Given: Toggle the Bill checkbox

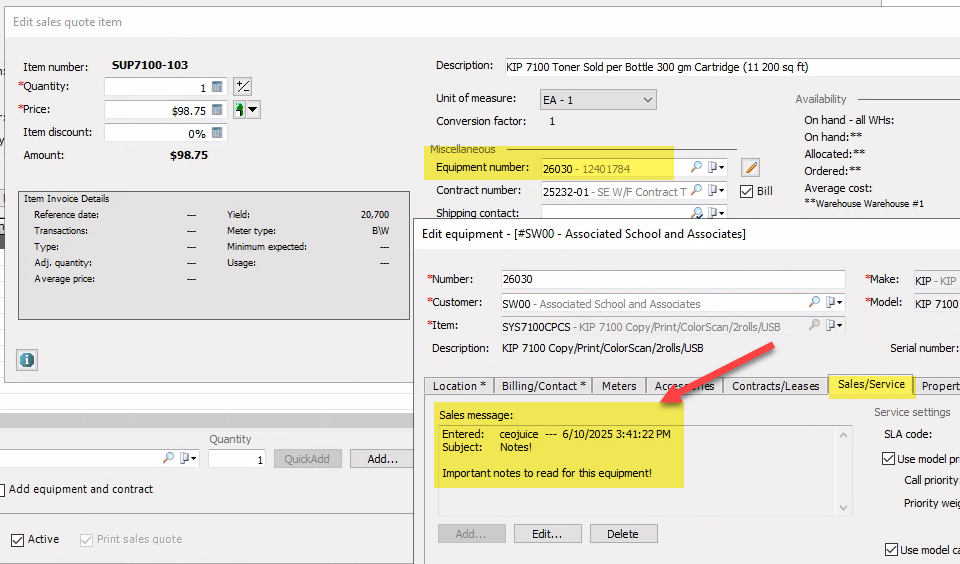Looking at the screenshot, I should pyautogui.click(x=746, y=192).
